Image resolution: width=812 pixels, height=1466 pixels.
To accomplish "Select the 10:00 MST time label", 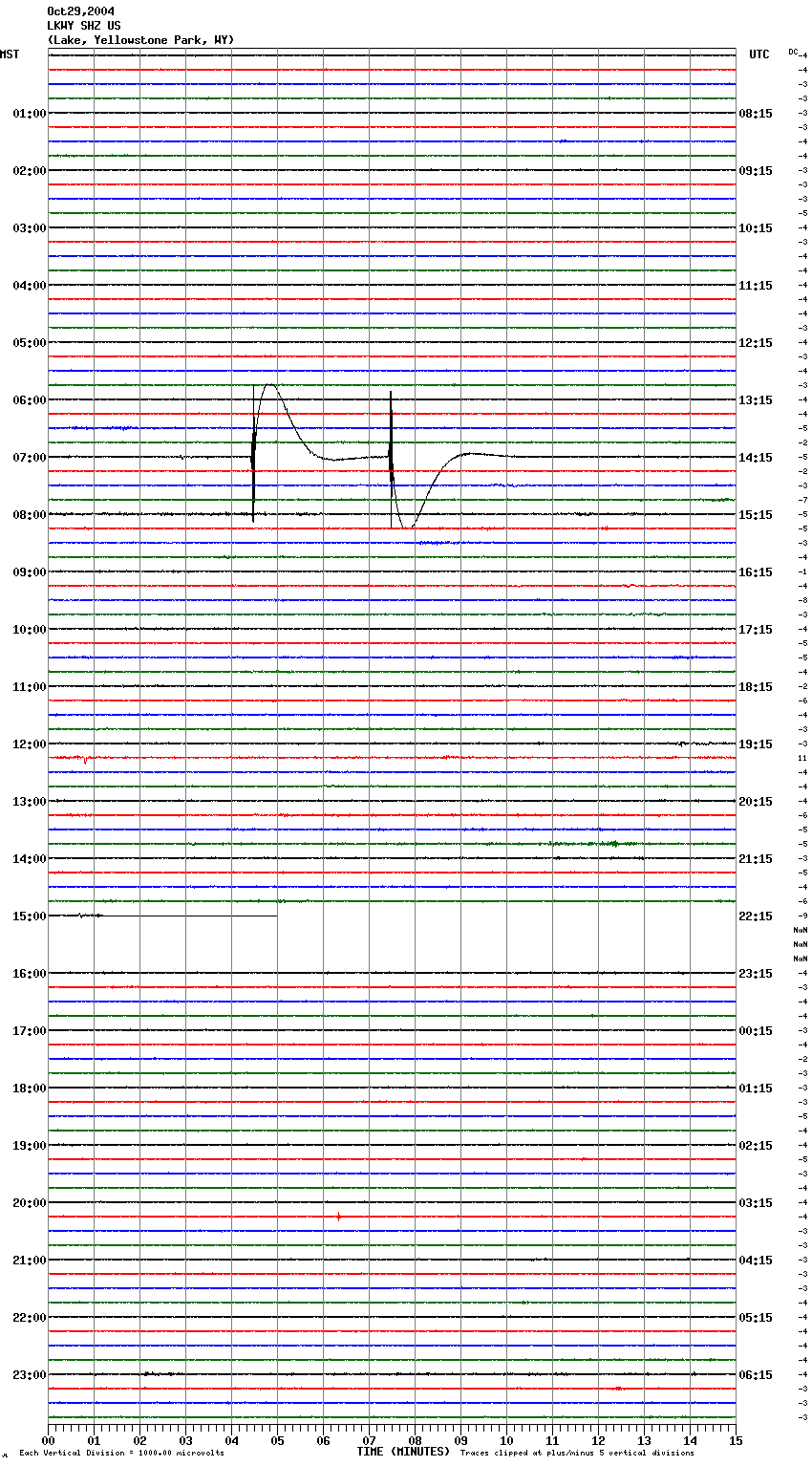I will pos(30,630).
